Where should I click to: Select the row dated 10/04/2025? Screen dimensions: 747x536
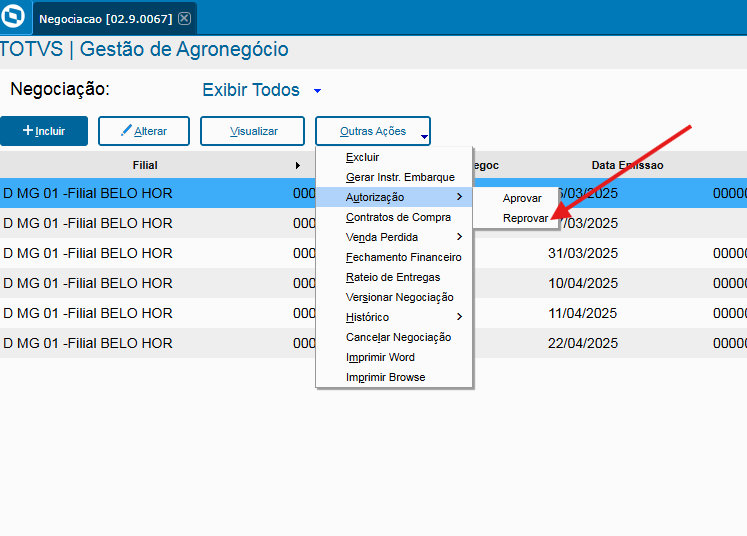coord(374,283)
